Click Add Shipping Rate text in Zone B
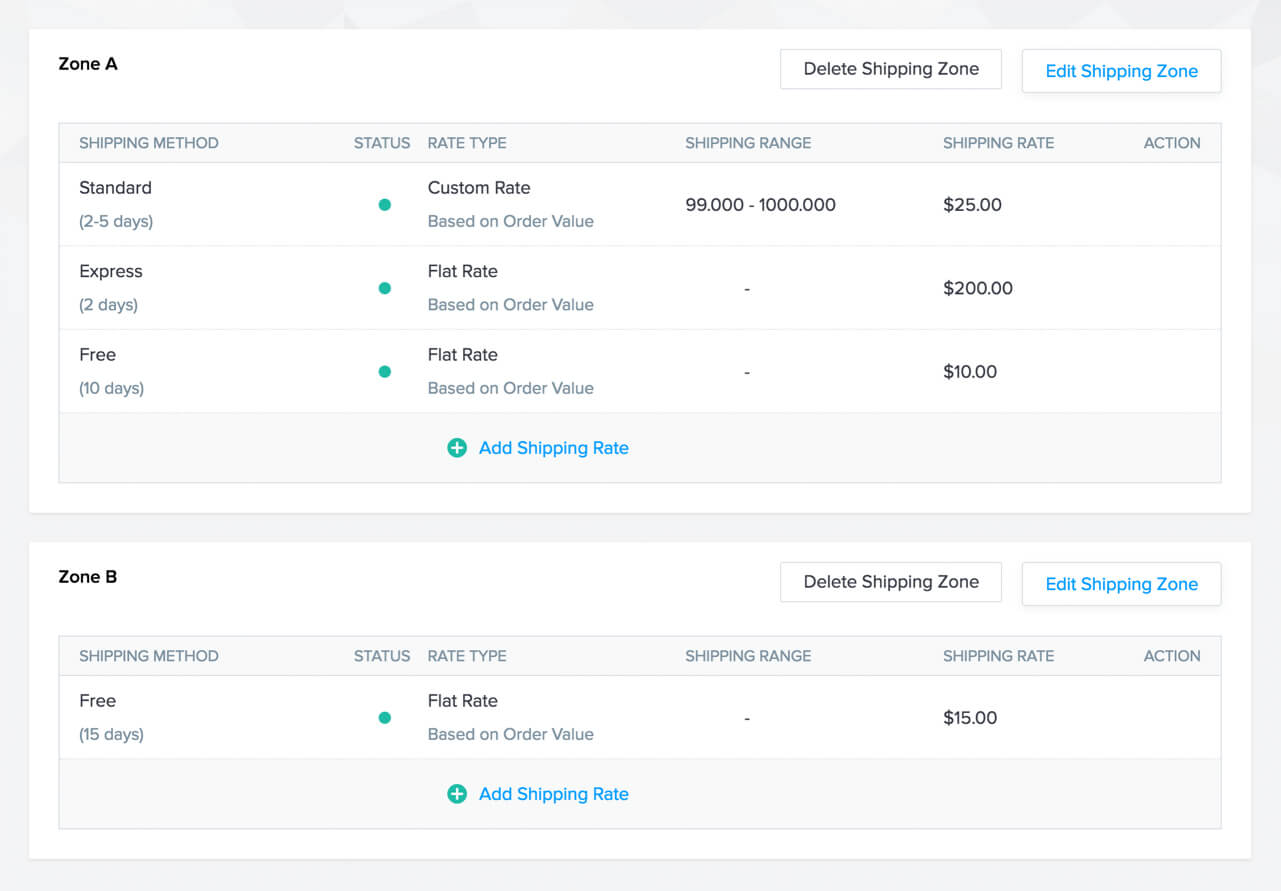The width and height of the screenshot is (1281, 891). point(553,794)
